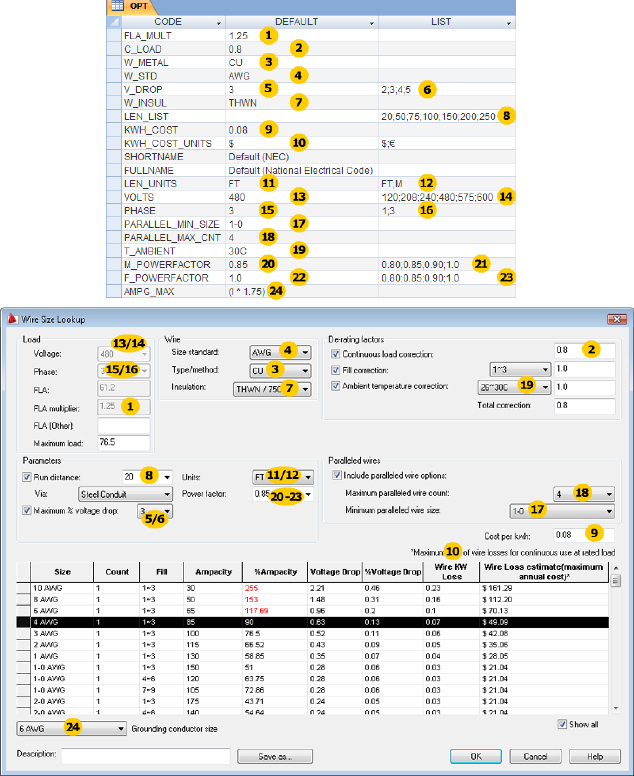Click the scroll-down arrow of wire table
The width and height of the screenshot is (634, 776).
pyautogui.click(x=616, y=709)
